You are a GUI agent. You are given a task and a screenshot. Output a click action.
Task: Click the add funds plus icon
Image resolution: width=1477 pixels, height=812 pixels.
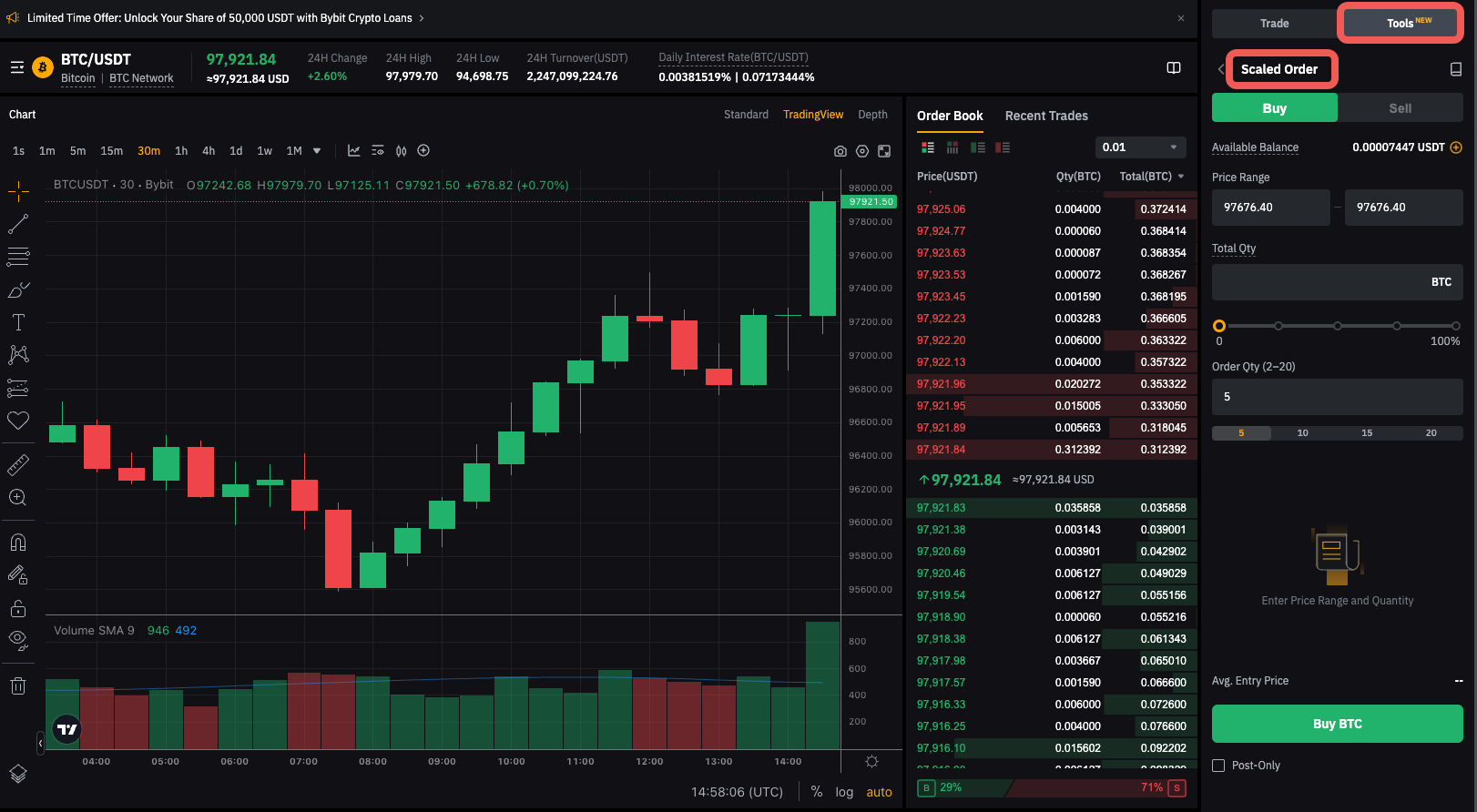click(x=1456, y=147)
